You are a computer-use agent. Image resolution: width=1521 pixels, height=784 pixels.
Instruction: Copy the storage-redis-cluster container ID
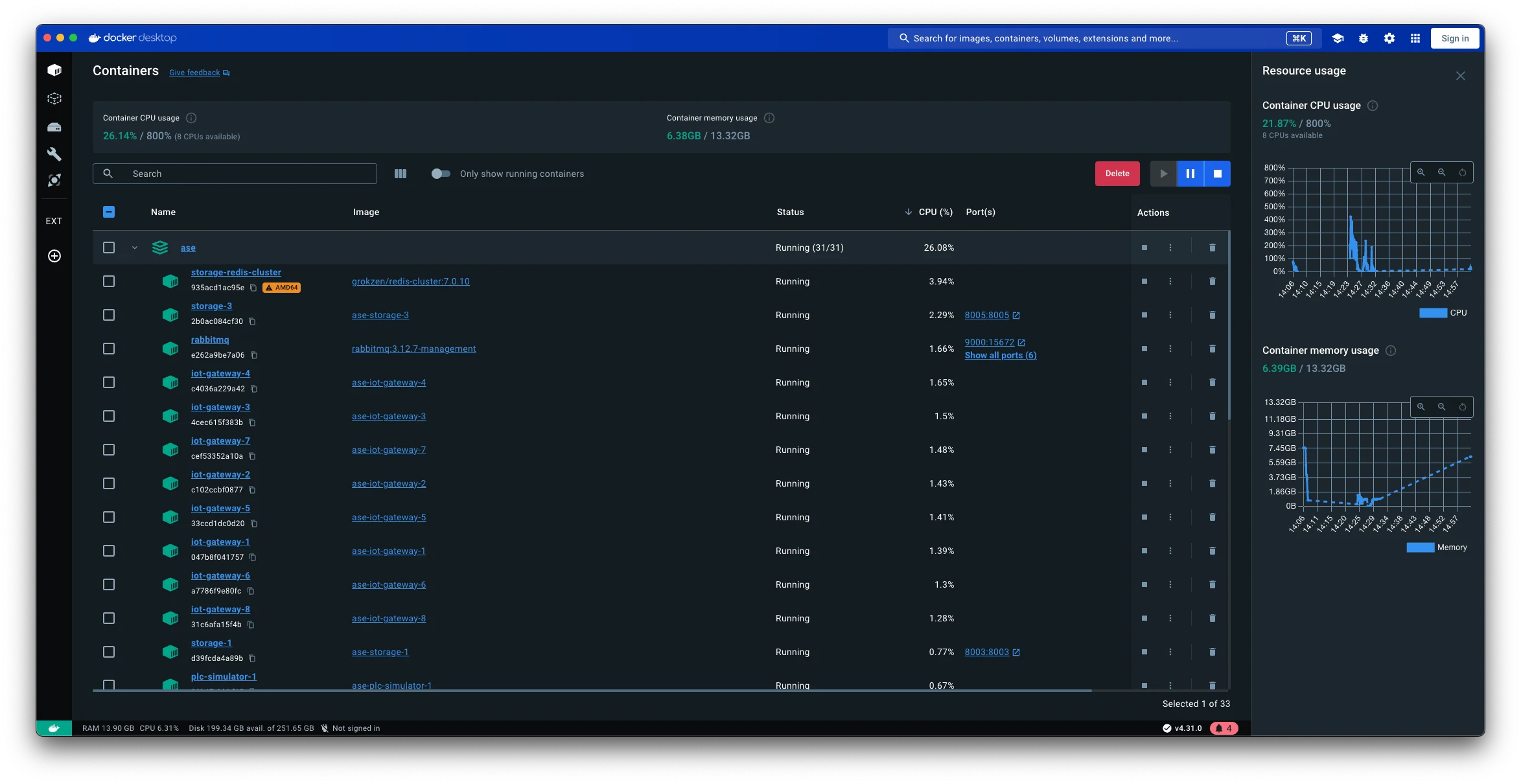pos(253,288)
